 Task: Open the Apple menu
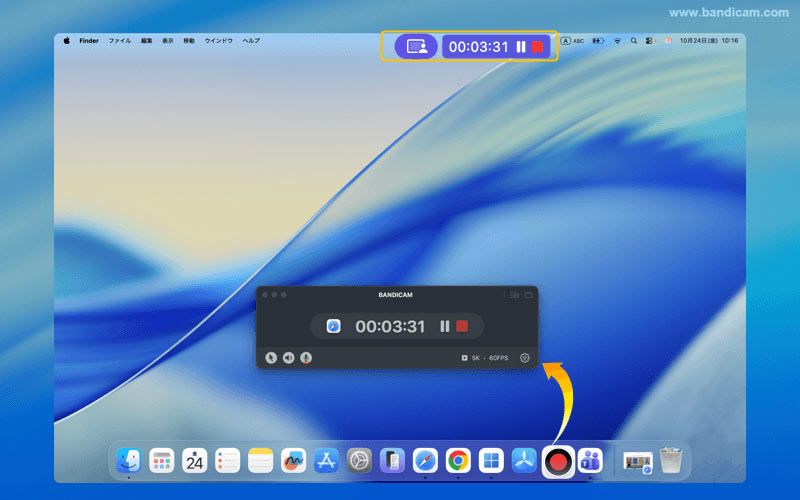pos(67,41)
